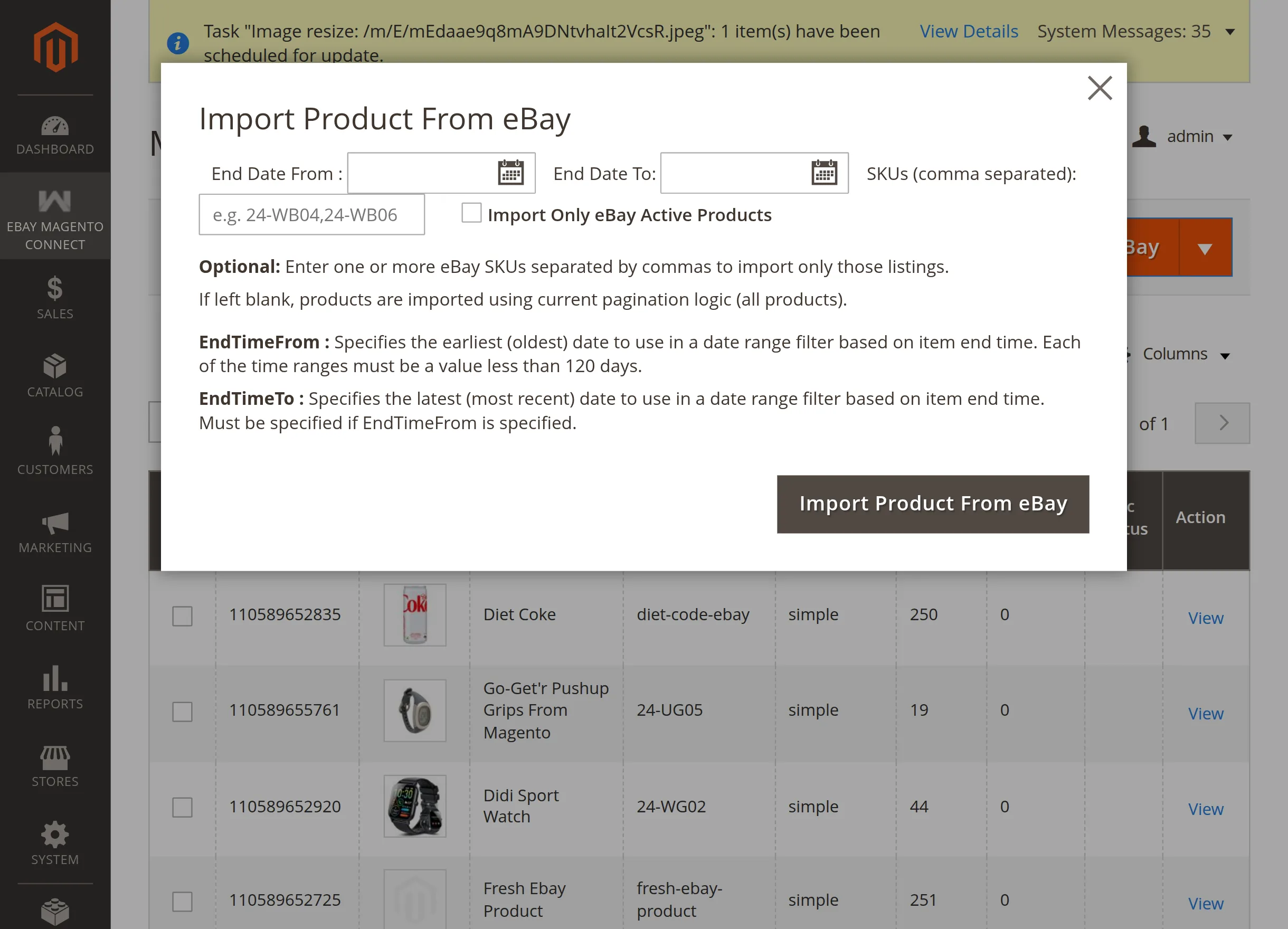
Task: Click the admin user avatar icon
Action: [1144, 136]
